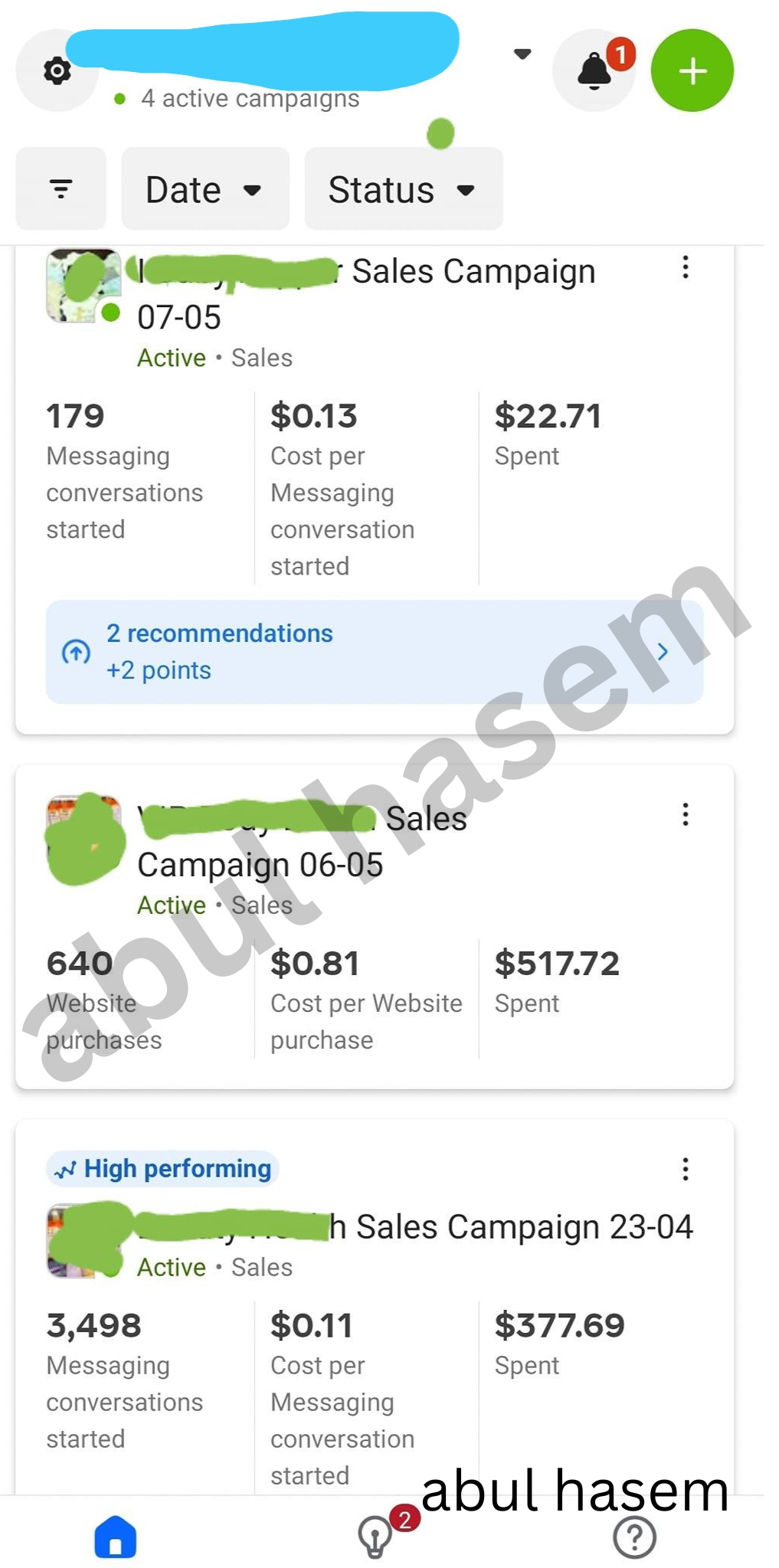The height and width of the screenshot is (1568, 779).
Task: Tap the Campaign 07-05 thumbnail image
Action: click(83, 286)
